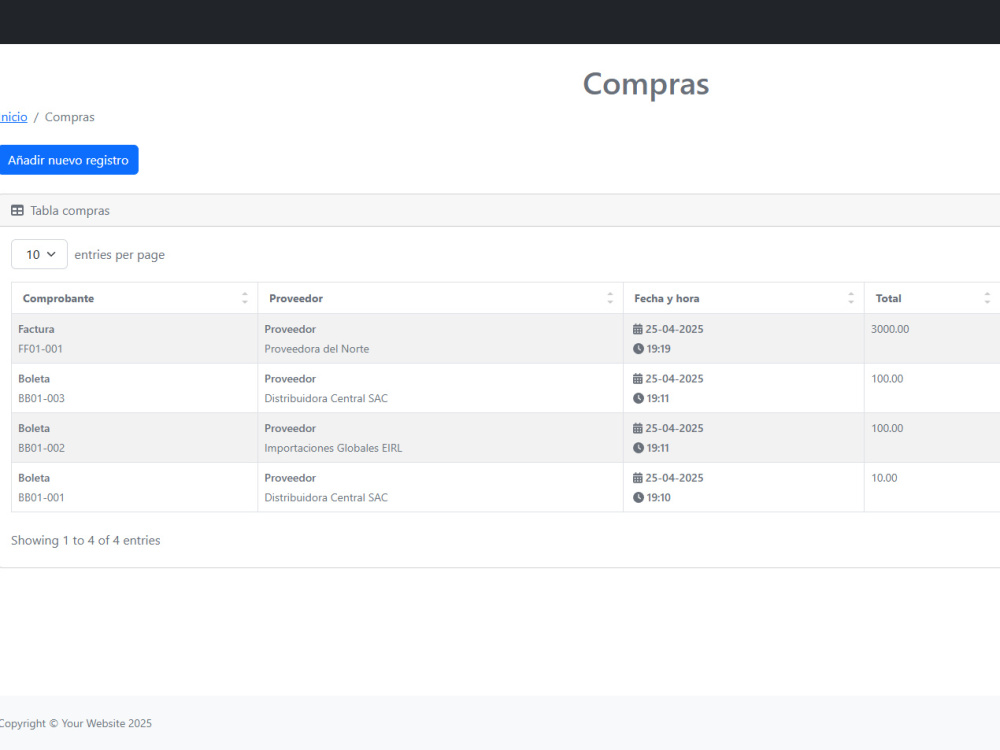Click Distribuidora Central SAC in BB01-003 row

coord(326,399)
